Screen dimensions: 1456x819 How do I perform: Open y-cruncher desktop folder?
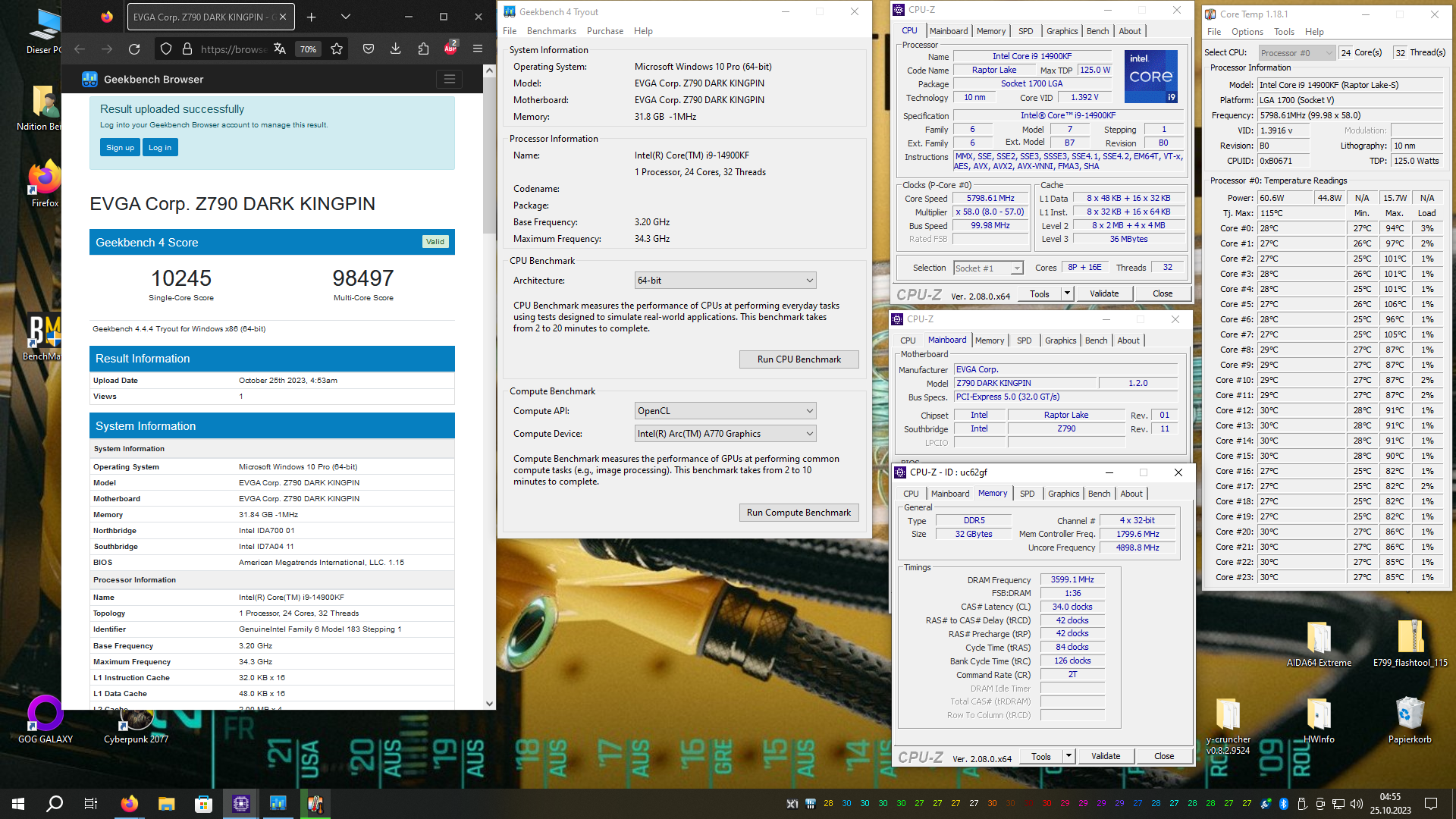click(x=1228, y=726)
